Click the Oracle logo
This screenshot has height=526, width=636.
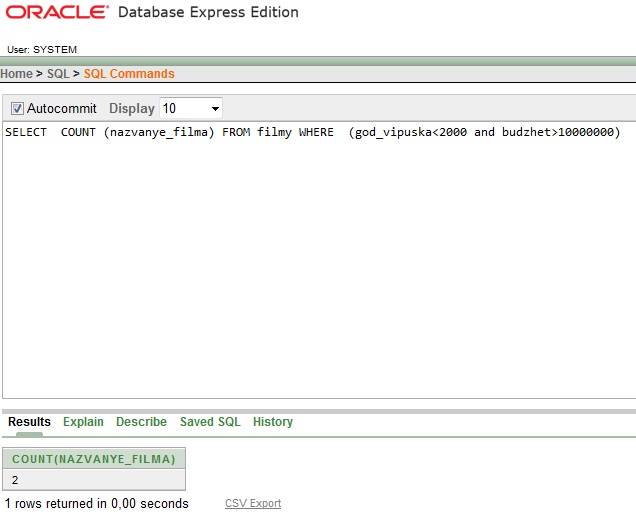tap(57, 12)
